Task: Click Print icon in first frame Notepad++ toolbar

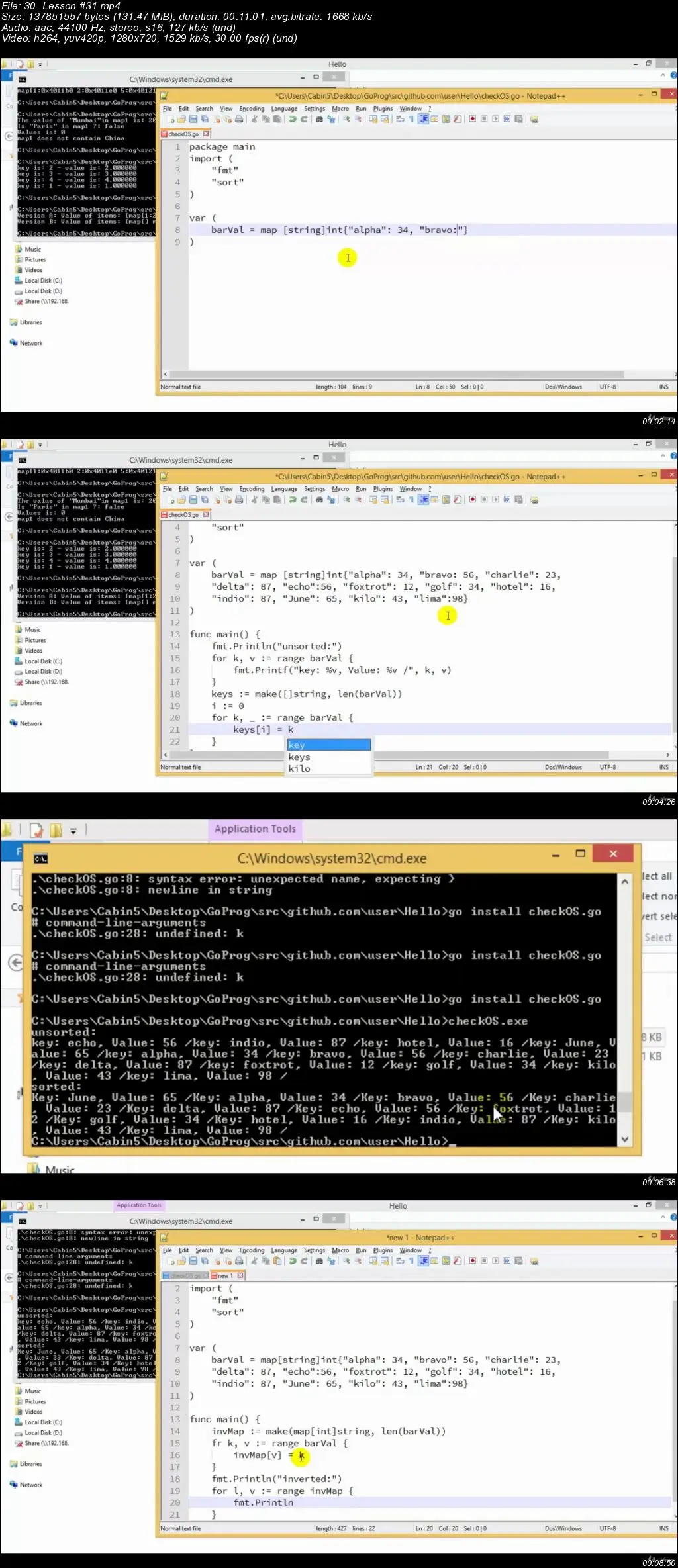Action: tap(238, 119)
